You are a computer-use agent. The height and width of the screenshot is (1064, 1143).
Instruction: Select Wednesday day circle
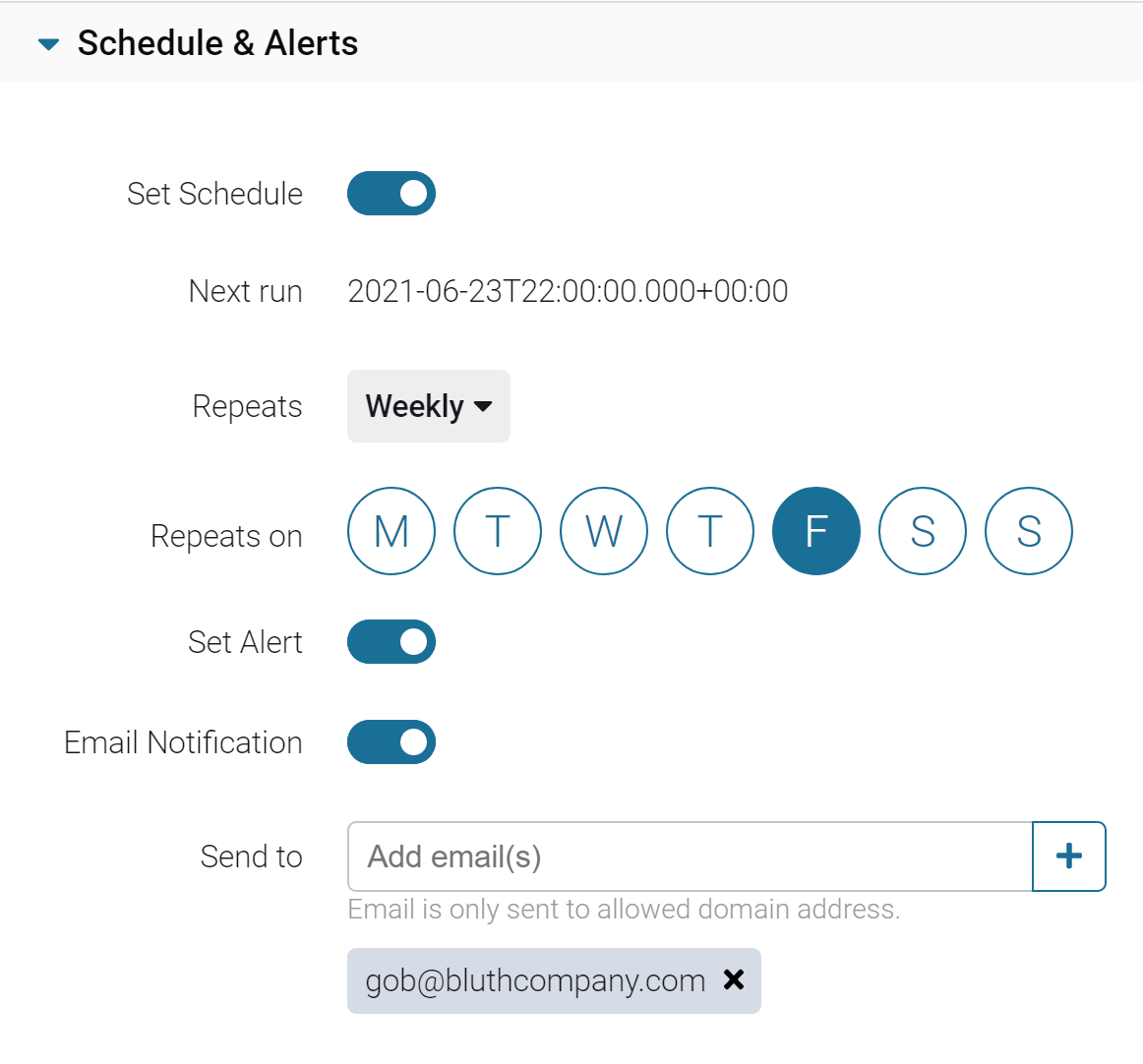click(604, 531)
